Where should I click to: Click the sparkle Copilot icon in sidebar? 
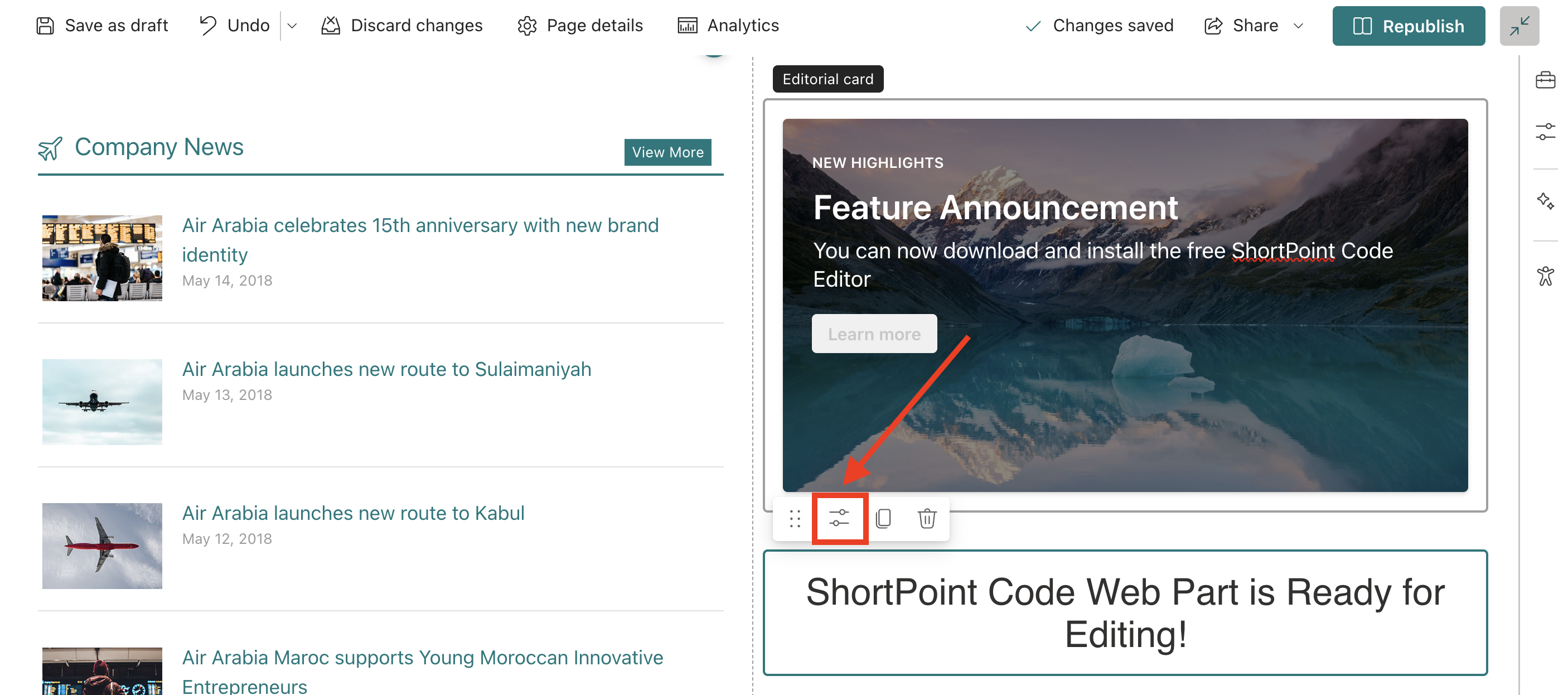[x=1545, y=201]
